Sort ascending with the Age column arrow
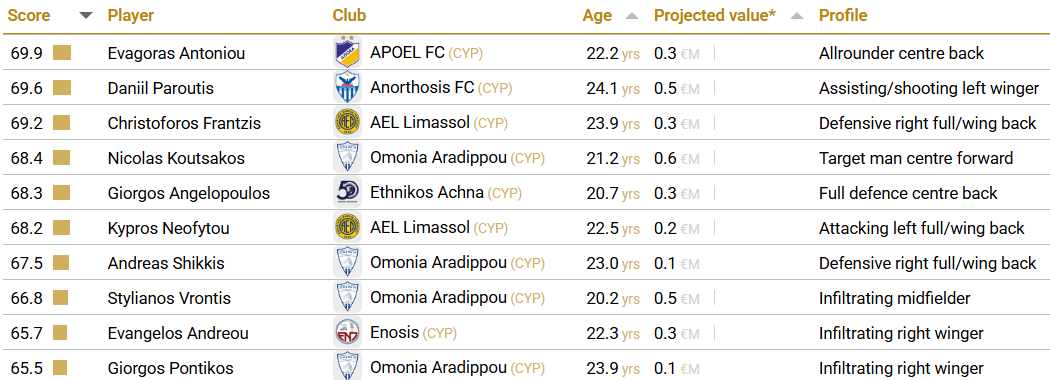The image size is (1050, 380). [x=631, y=16]
